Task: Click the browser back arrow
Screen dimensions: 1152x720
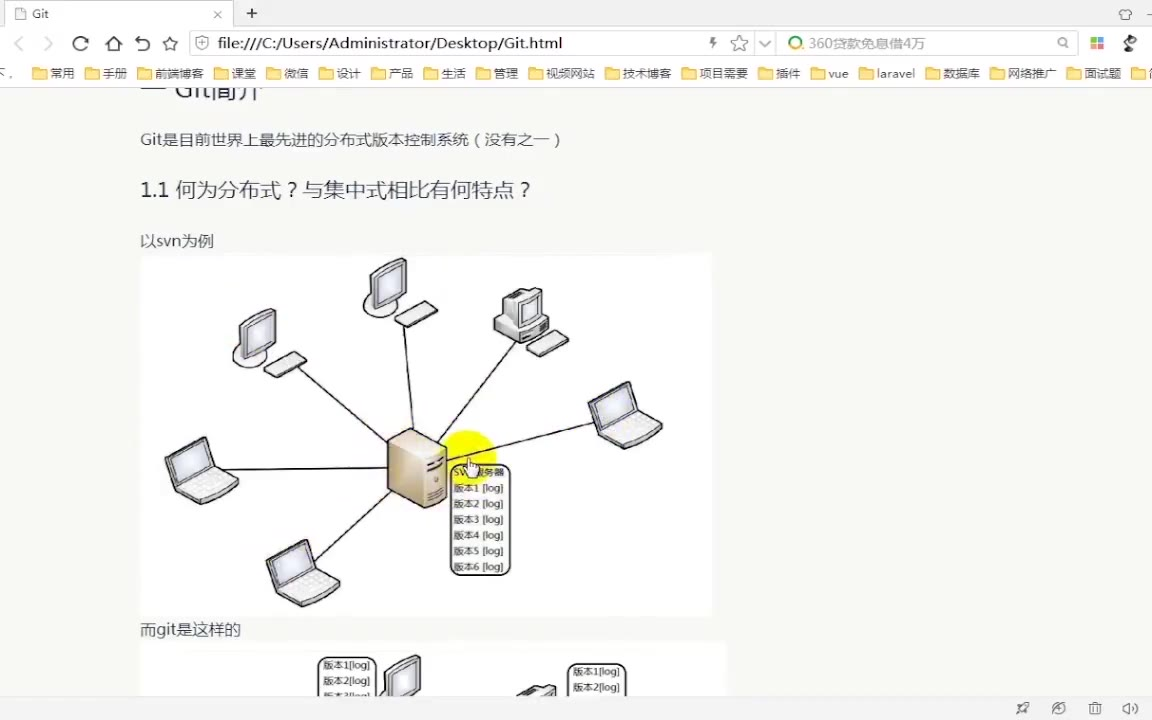Action: pyautogui.click(x=19, y=43)
